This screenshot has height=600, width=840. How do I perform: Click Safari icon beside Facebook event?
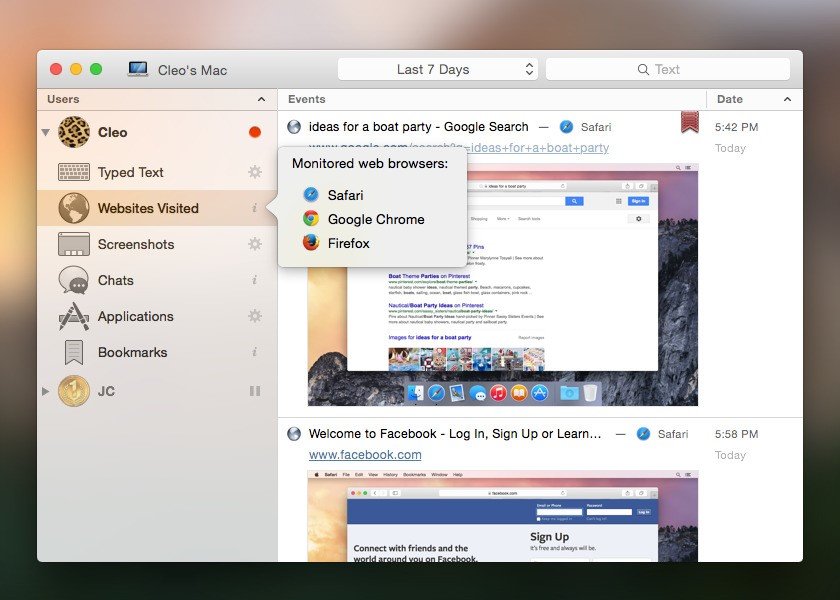[x=643, y=433]
